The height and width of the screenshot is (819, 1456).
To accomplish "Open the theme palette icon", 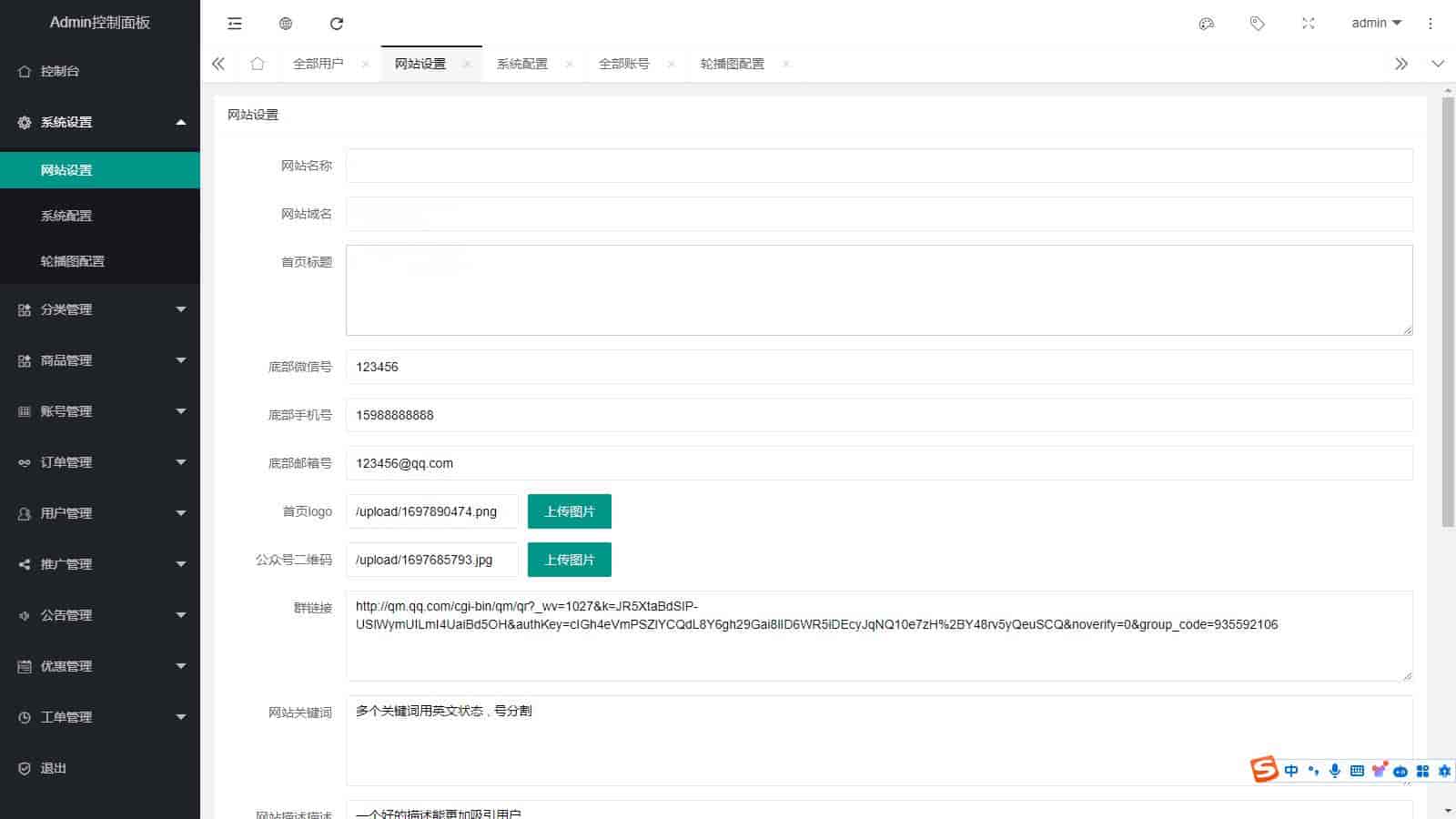I will (x=1207, y=24).
